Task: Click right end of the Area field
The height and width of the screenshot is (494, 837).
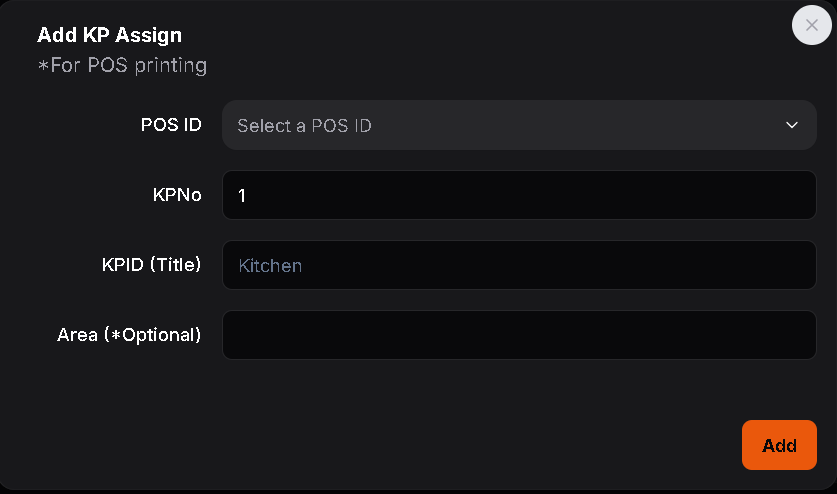Action: pyautogui.click(x=795, y=335)
